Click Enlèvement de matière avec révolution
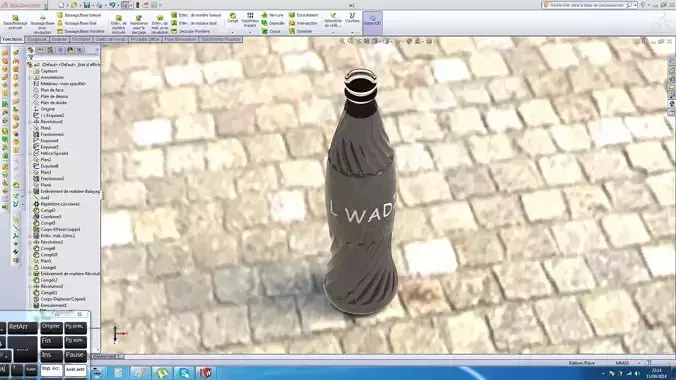The width and height of the screenshot is (676, 380). [x=160, y=25]
